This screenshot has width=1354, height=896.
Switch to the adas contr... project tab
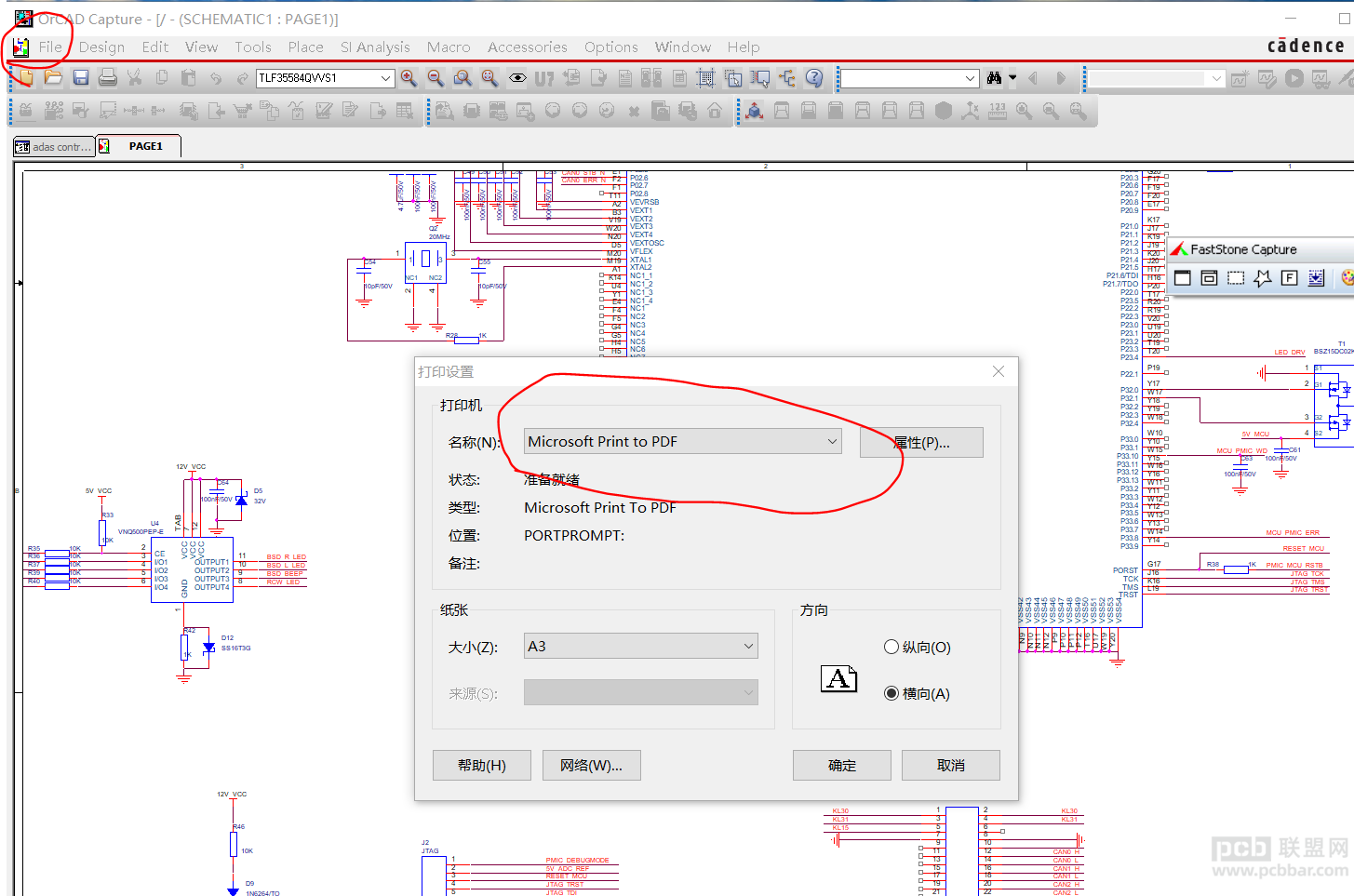click(54, 146)
